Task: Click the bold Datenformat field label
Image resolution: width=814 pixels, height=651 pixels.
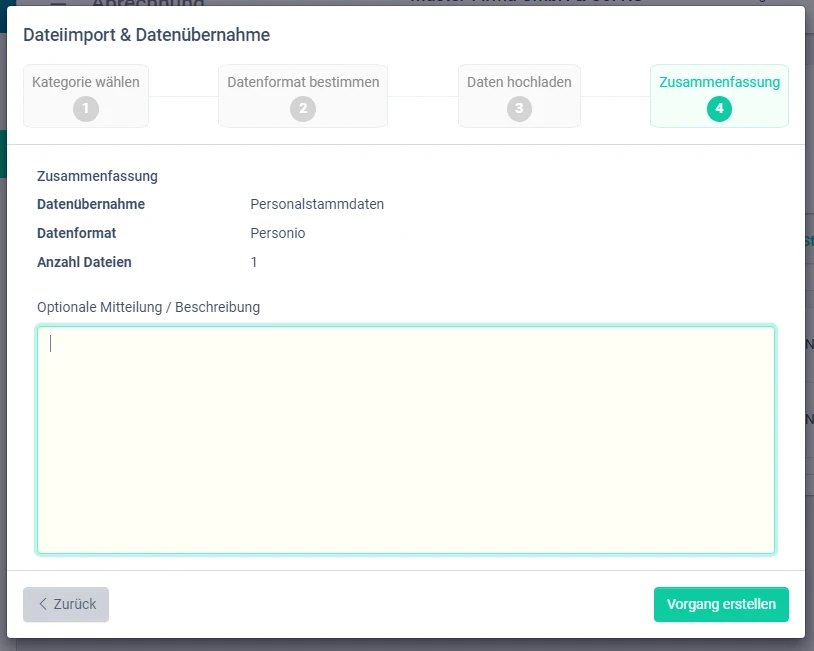Action: click(77, 233)
